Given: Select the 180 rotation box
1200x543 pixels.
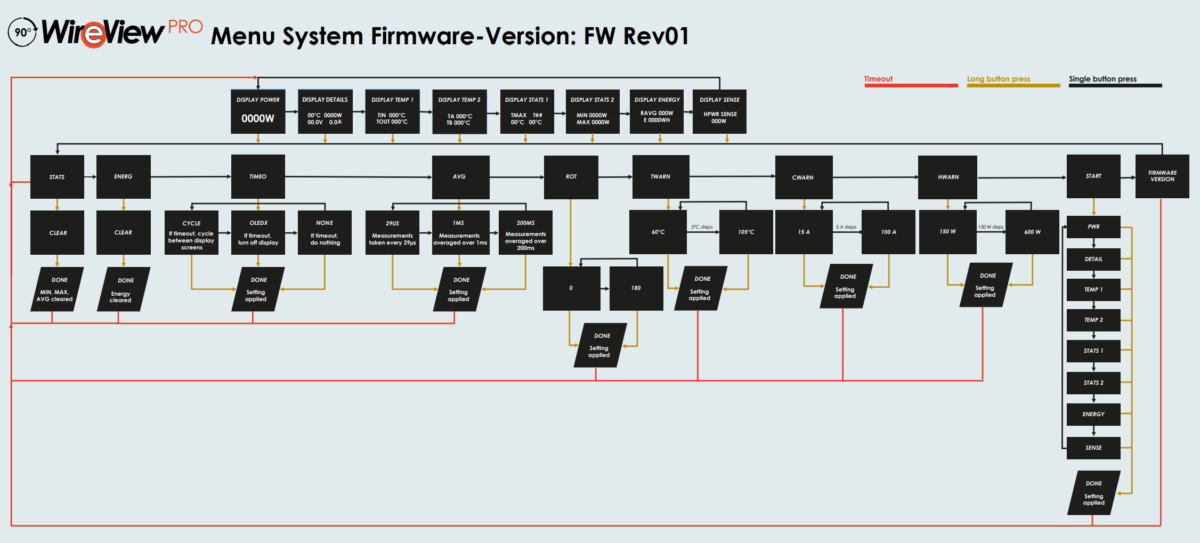Looking at the screenshot, I should [x=637, y=288].
